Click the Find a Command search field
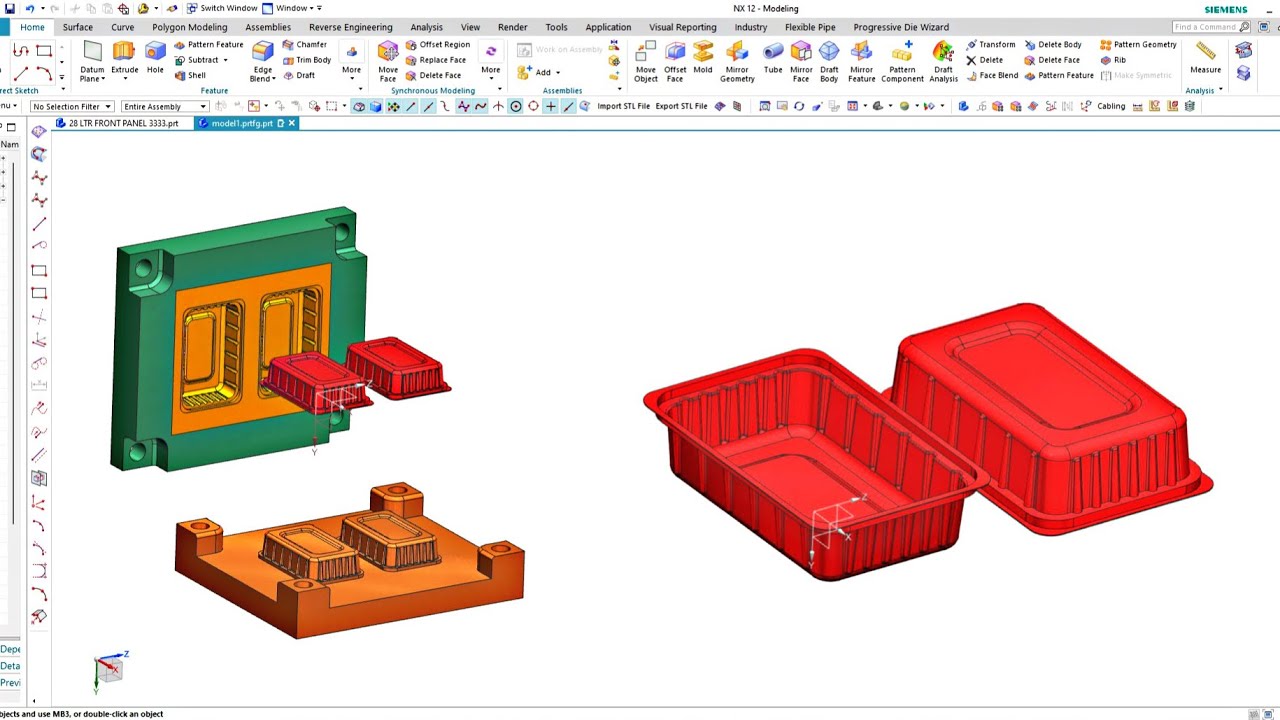The image size is (1280, 720). tap(1211, 27)
